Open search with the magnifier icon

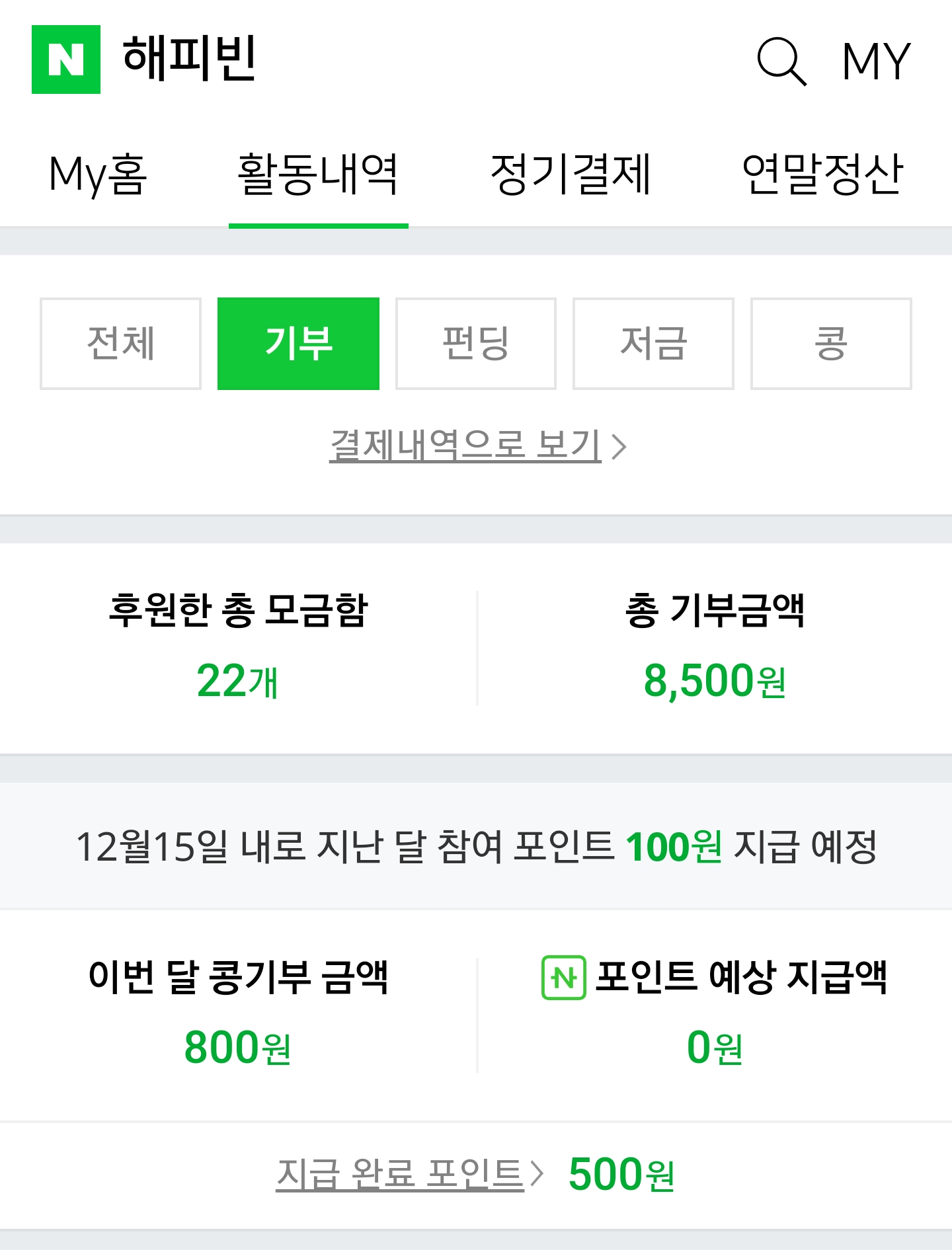781,61
